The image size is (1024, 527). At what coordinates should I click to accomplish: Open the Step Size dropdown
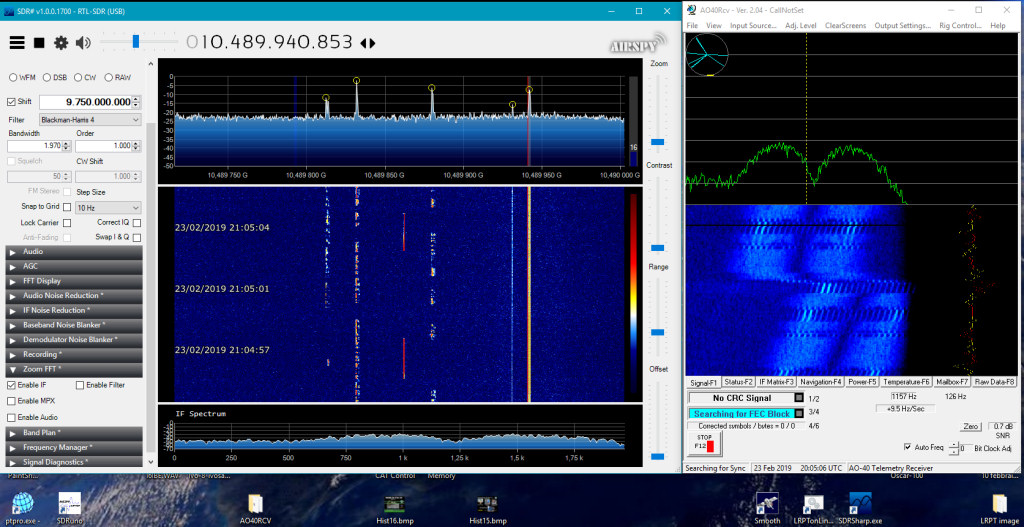(108, 208)
